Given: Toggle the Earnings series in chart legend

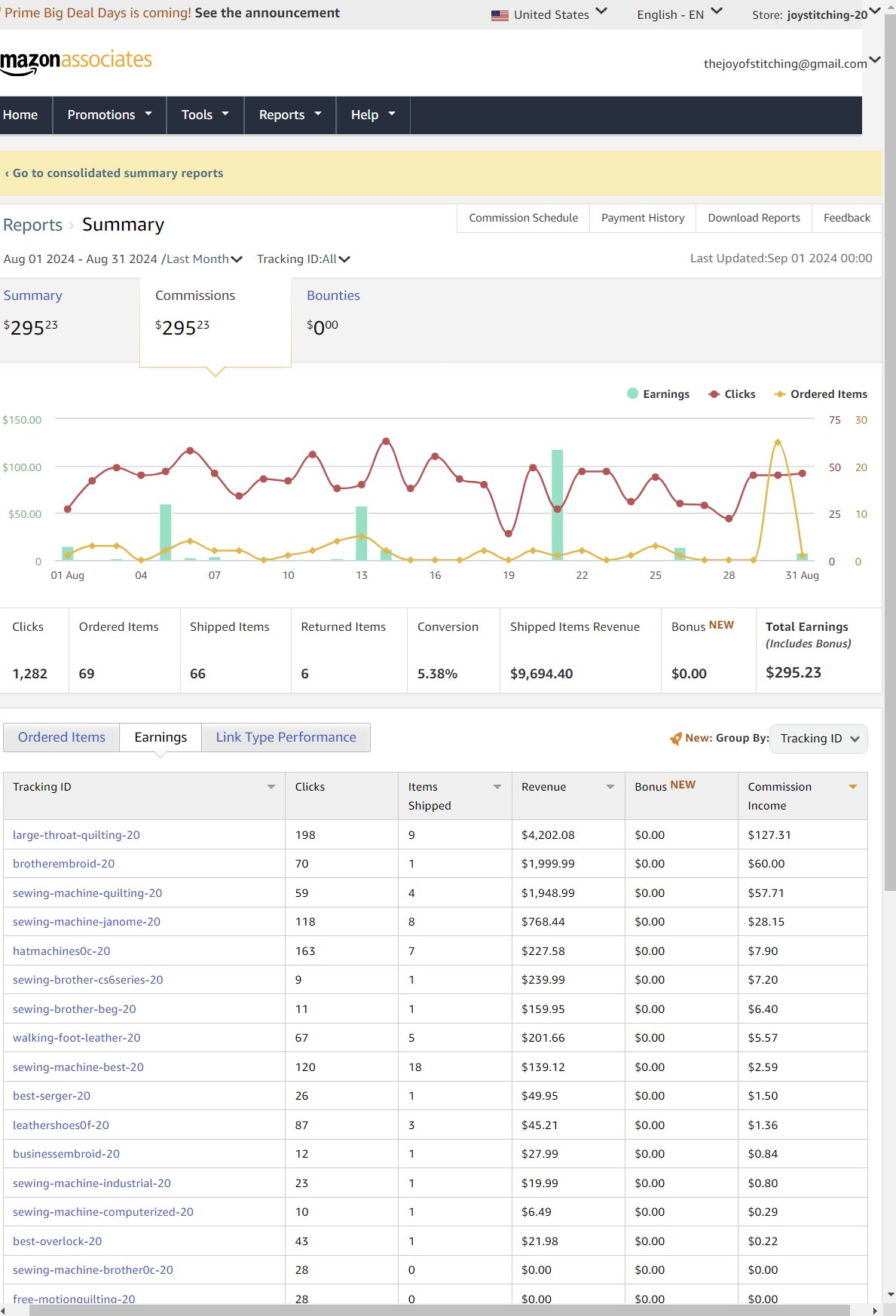Looking at the screenshot, I should click(x=659, y=394).
